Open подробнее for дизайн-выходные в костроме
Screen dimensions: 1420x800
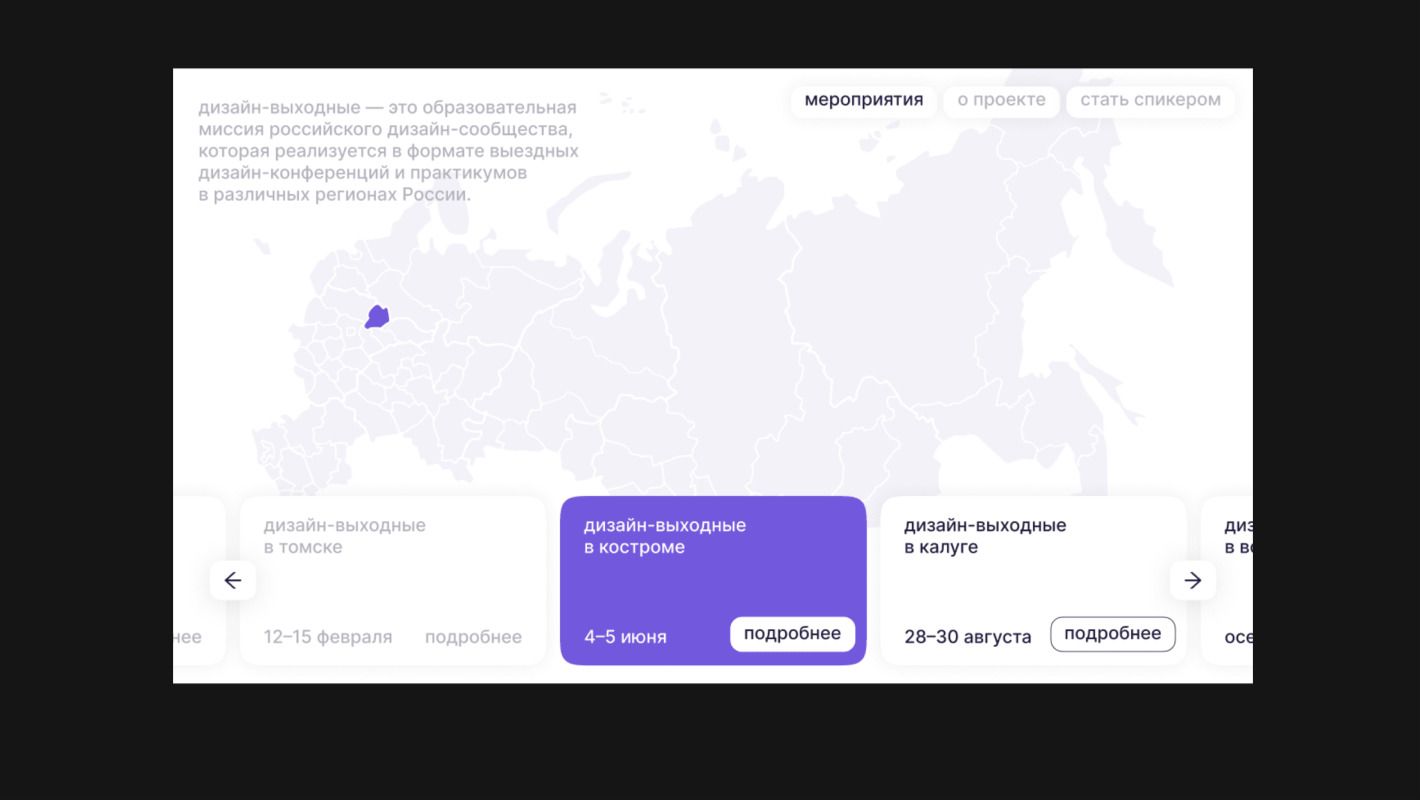click(x=792, y=634)
